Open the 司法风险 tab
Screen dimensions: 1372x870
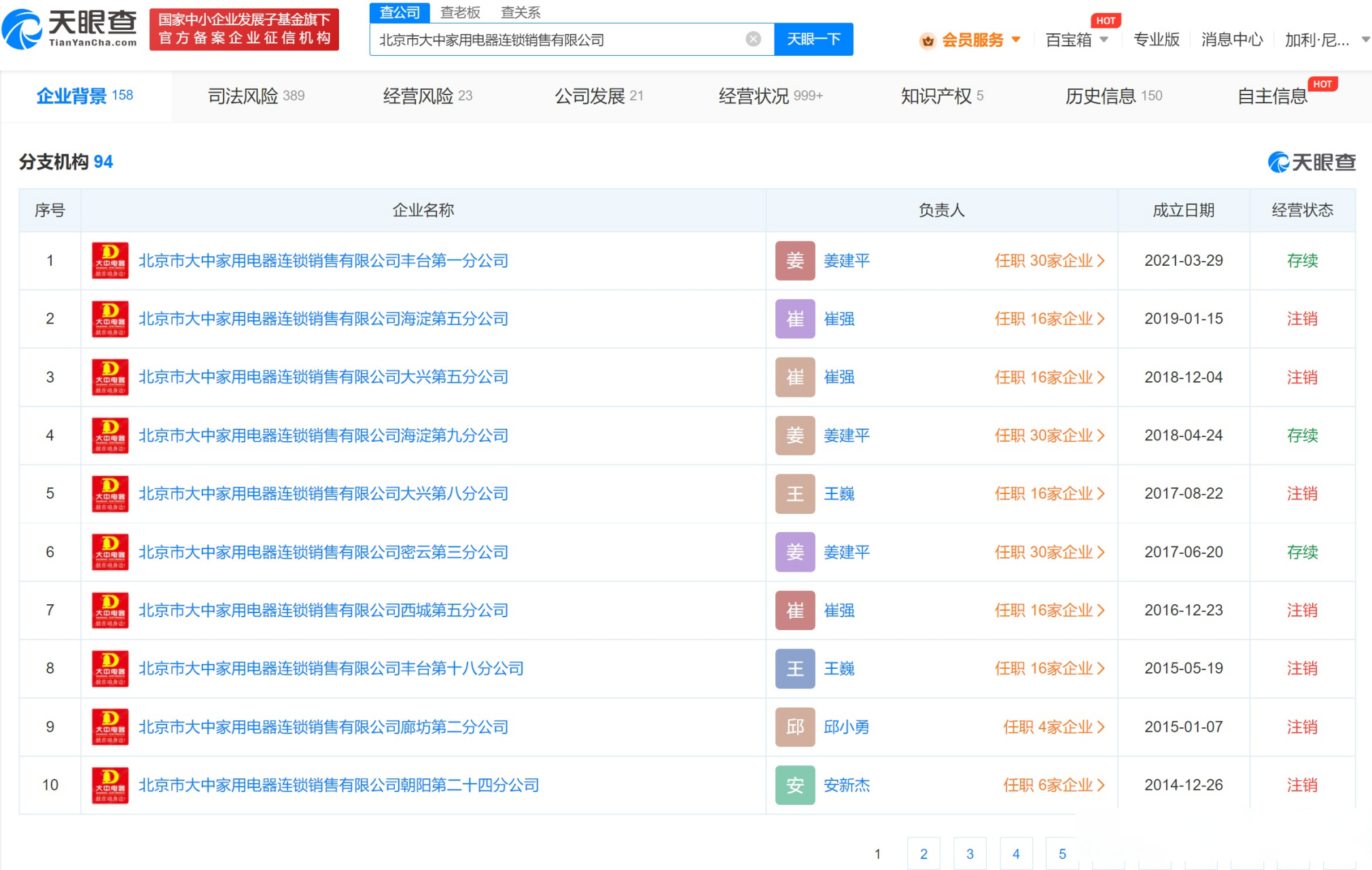pos(256,96)
